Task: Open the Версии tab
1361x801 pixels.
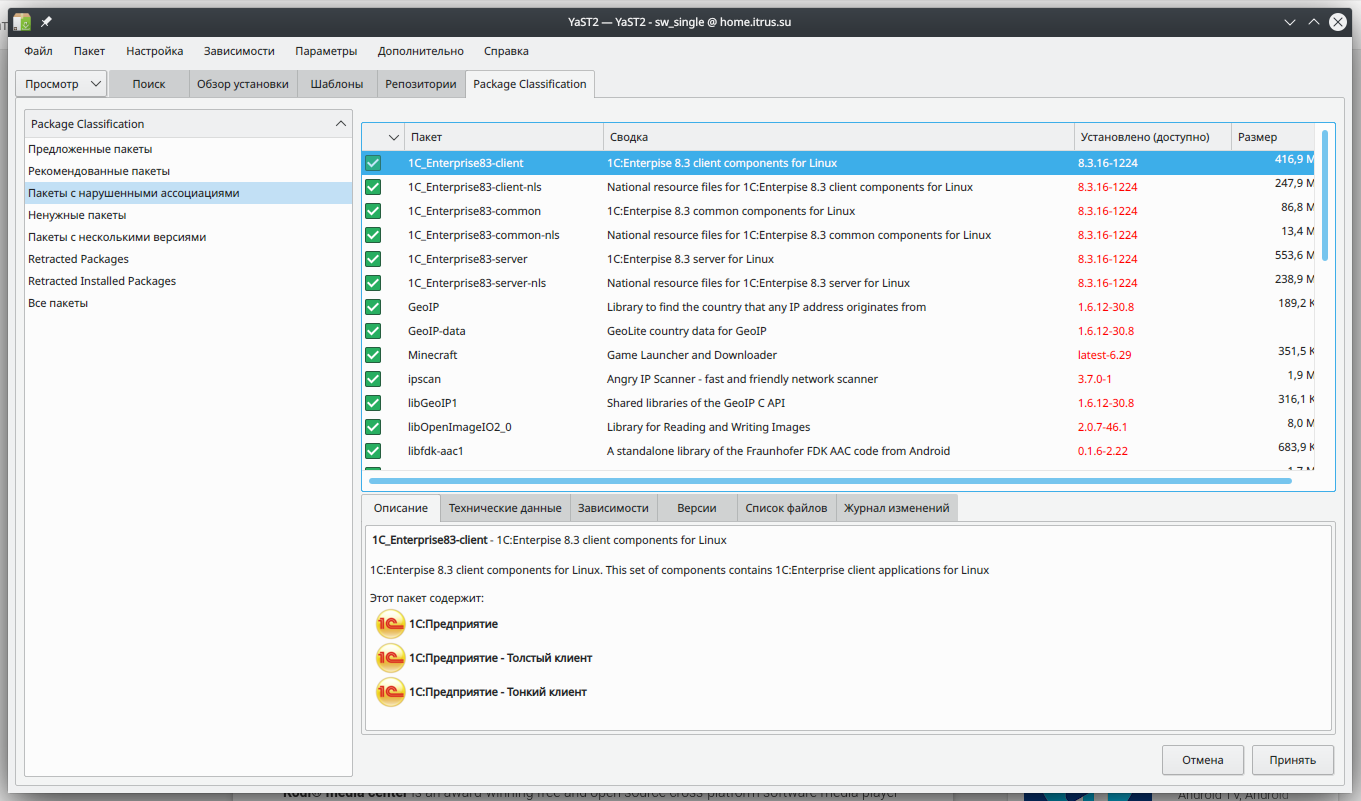Action: (x=697, y=508)
